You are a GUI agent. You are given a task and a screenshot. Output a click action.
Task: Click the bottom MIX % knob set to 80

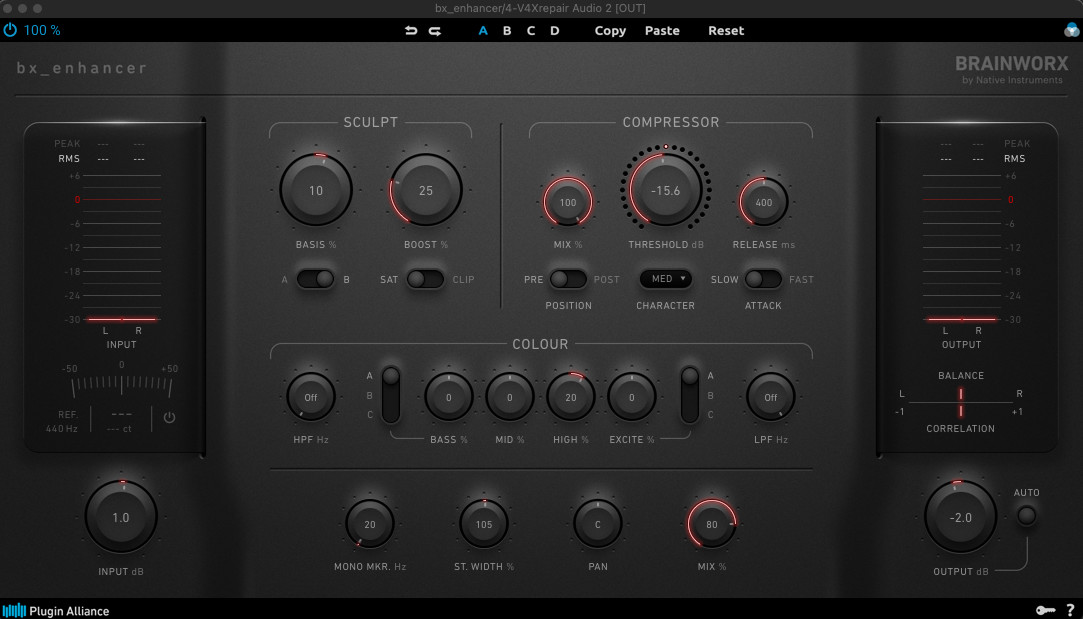pyautogui.click(x=711, y=524)
